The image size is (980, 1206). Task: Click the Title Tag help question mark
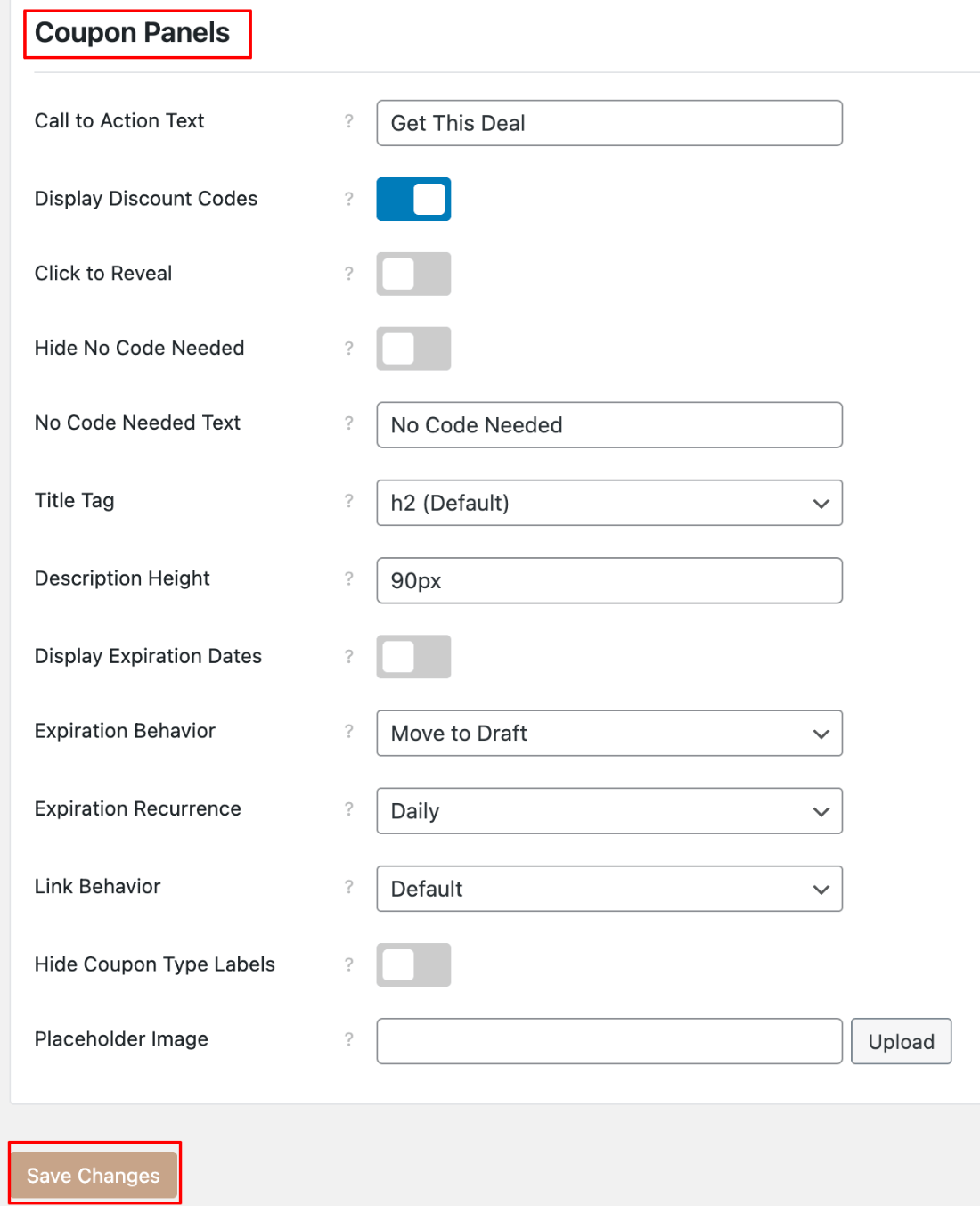tap(348, 501)
